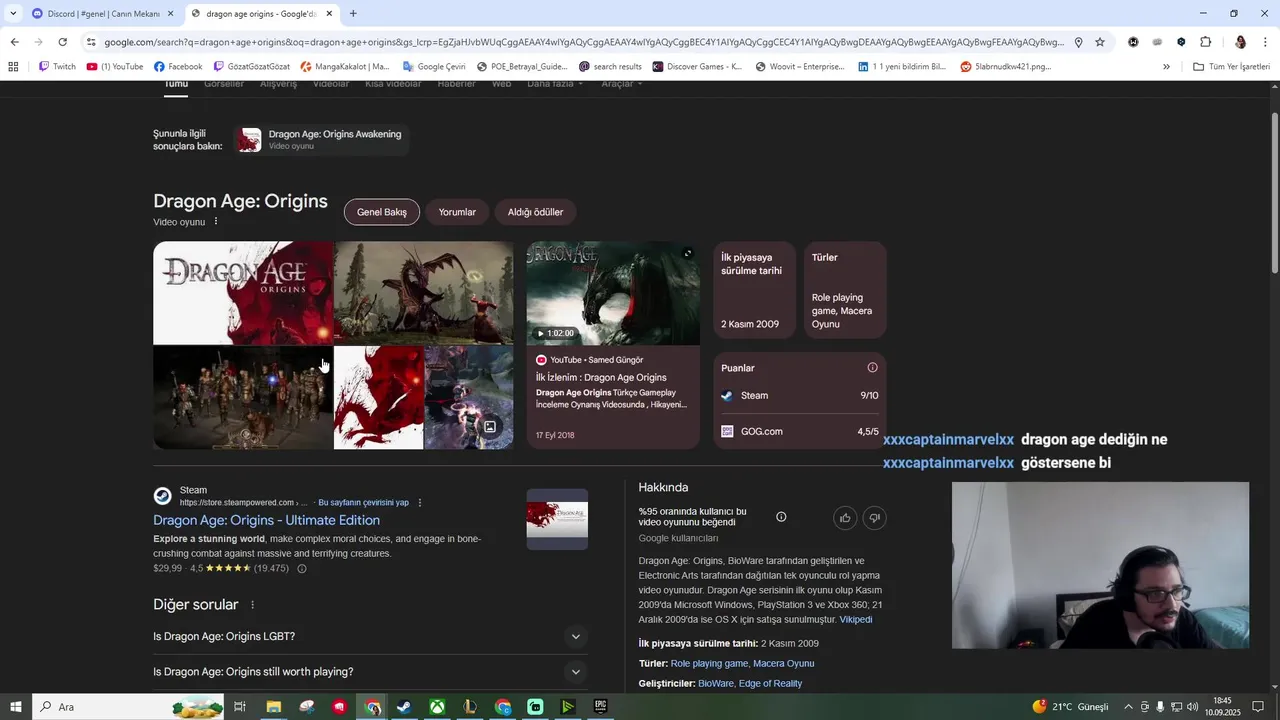Open the weather widget '21°C Güneşli'
The height and width of the screenshot is (720, 1280).
coord(1071,707)
